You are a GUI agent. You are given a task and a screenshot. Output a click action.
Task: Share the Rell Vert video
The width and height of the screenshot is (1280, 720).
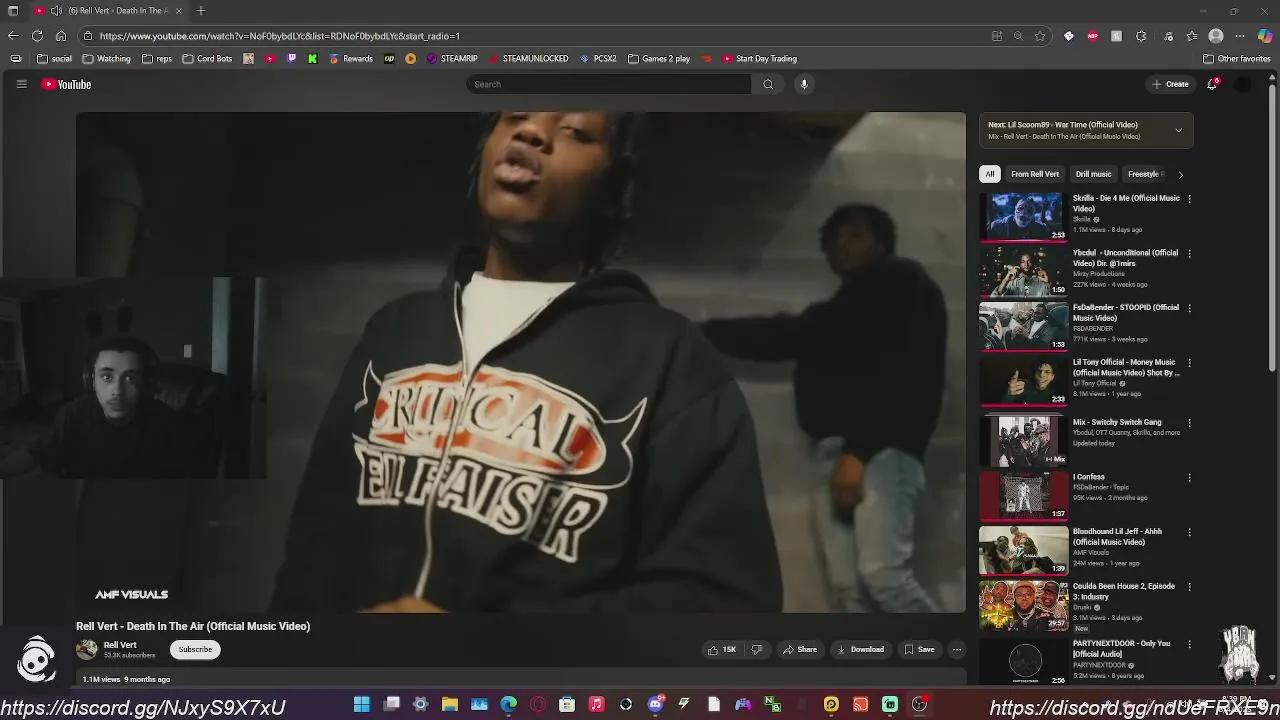point(800,650)
